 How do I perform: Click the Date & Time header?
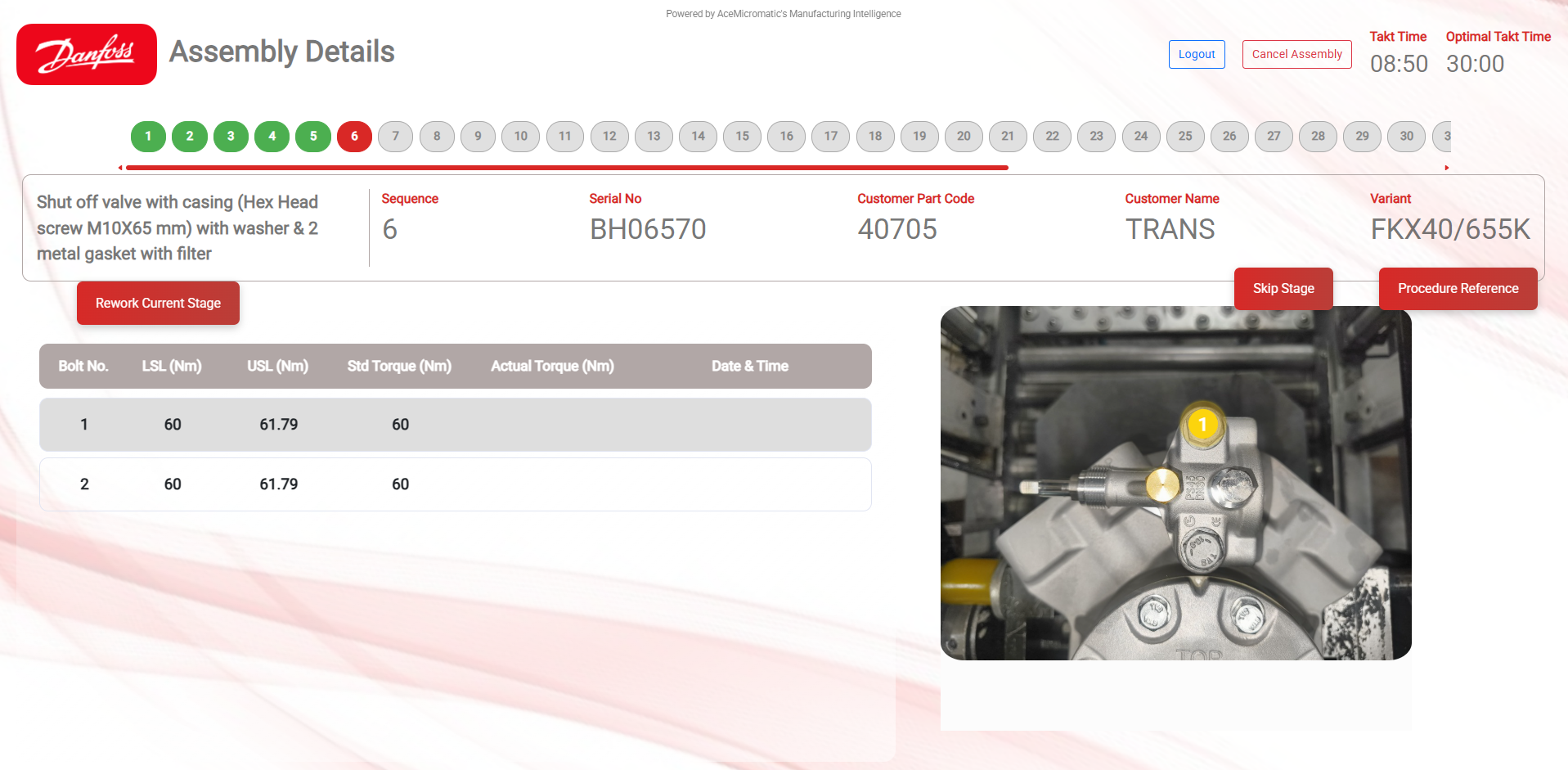tap(750, 366)
